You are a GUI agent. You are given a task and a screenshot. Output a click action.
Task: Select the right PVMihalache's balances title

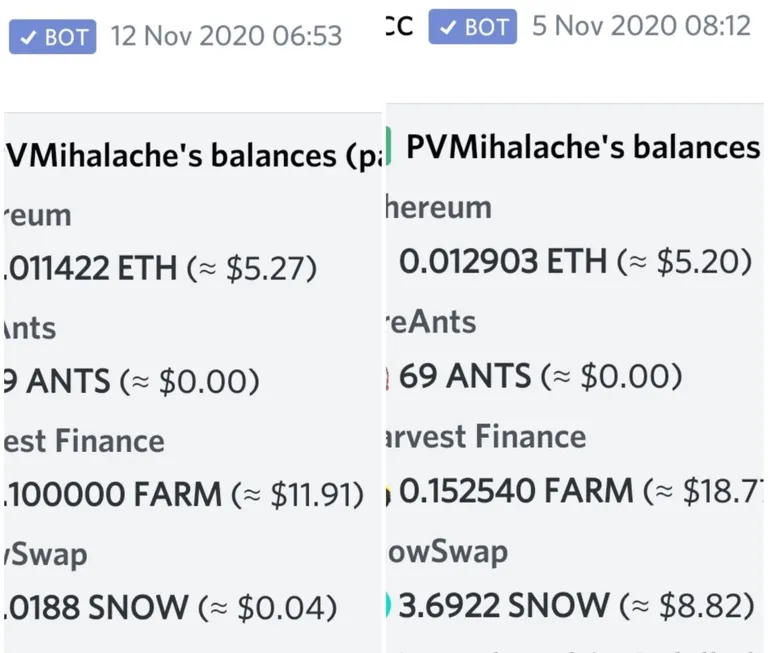(583, 147)
